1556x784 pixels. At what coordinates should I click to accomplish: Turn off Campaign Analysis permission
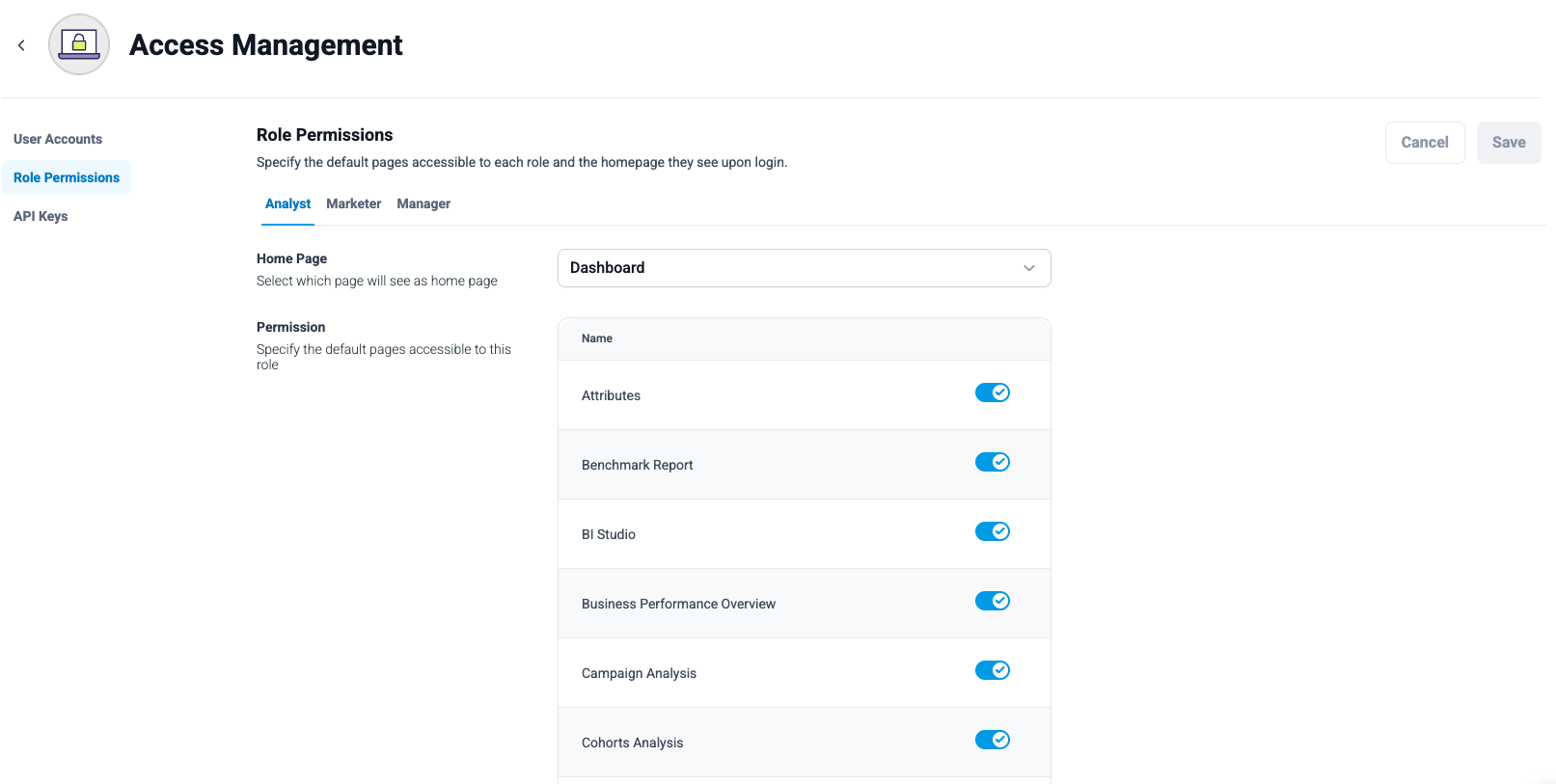(993, 670)
